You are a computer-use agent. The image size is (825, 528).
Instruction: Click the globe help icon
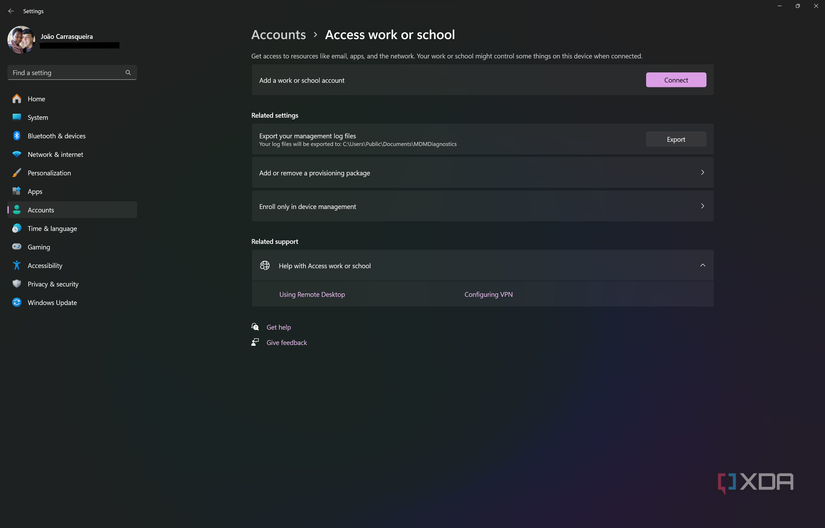click(265, 266)
